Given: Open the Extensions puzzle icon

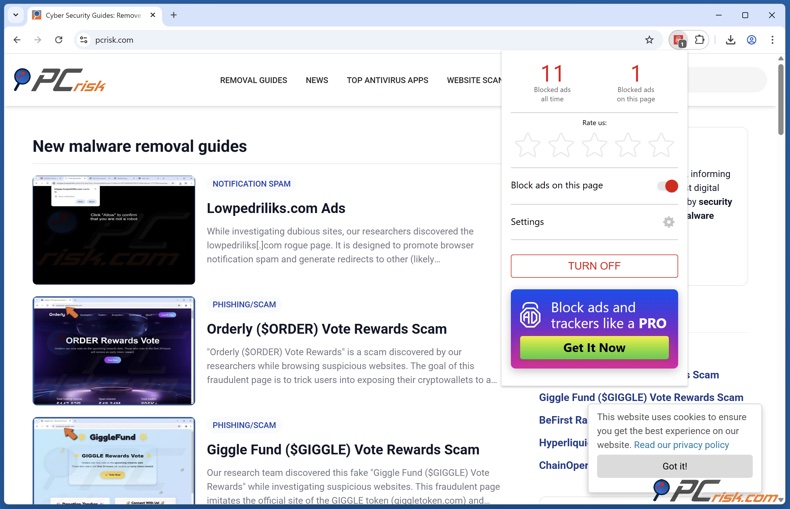Looking at the screenshot, I should (700, 40).
